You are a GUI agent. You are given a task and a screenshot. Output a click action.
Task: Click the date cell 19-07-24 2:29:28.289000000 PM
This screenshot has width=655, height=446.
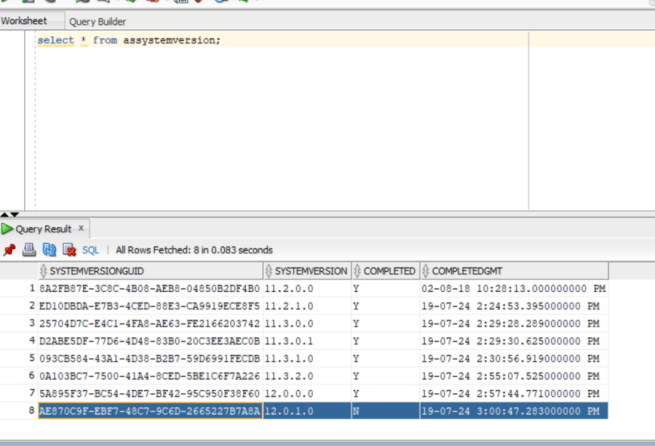point(514,324)
